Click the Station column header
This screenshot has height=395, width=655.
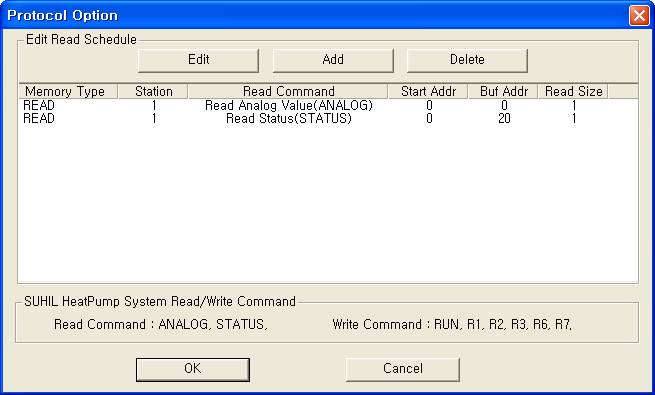click(x=153, y=91)
